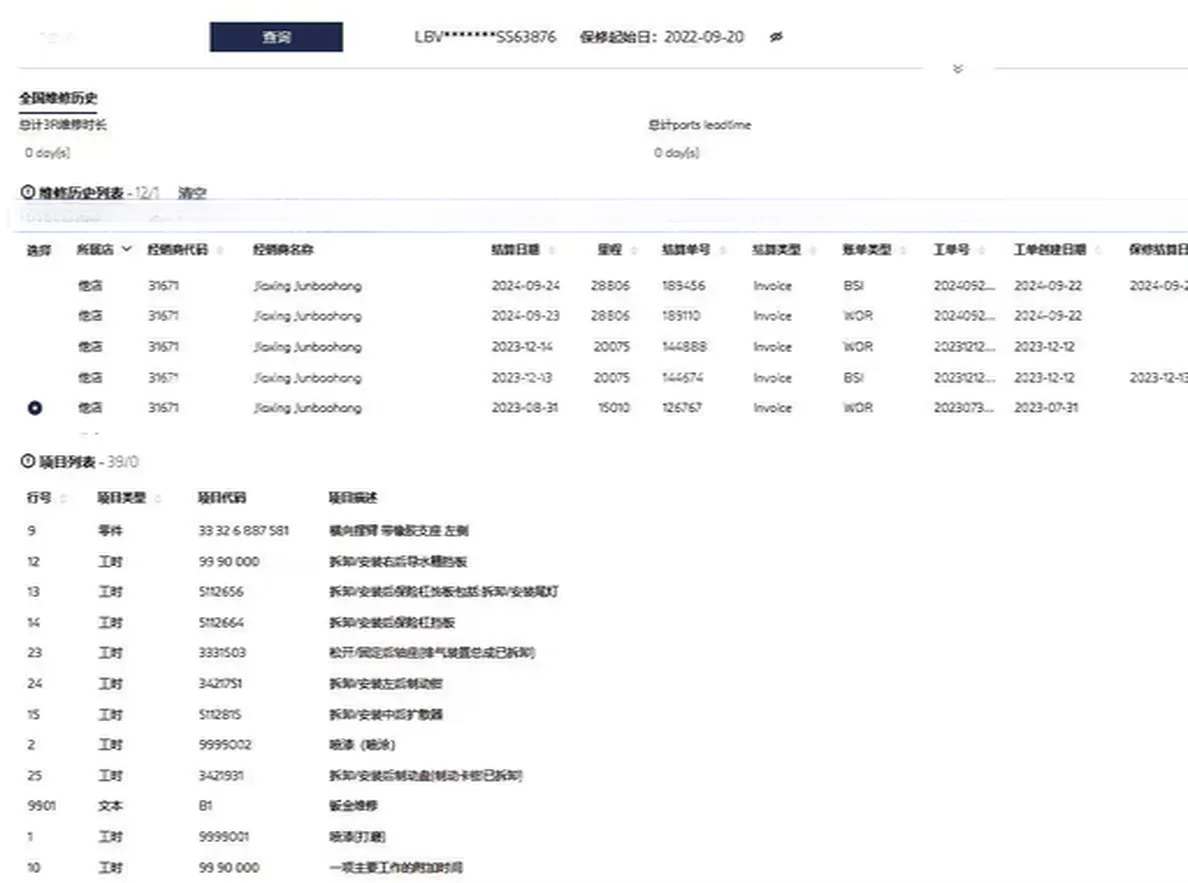Select the radio button for the 2023-08-31 record
The image size is (1188, 883).
(36, 408)
